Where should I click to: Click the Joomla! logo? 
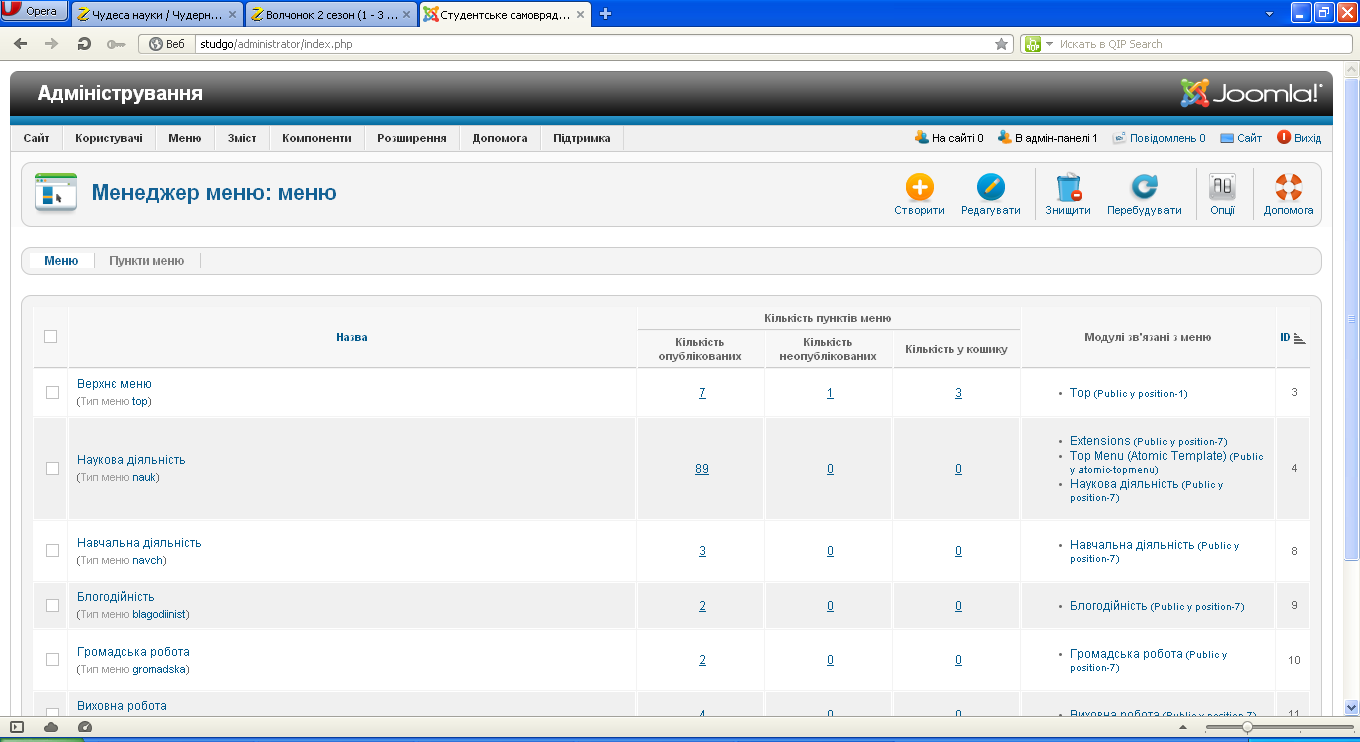(1251, 93)
